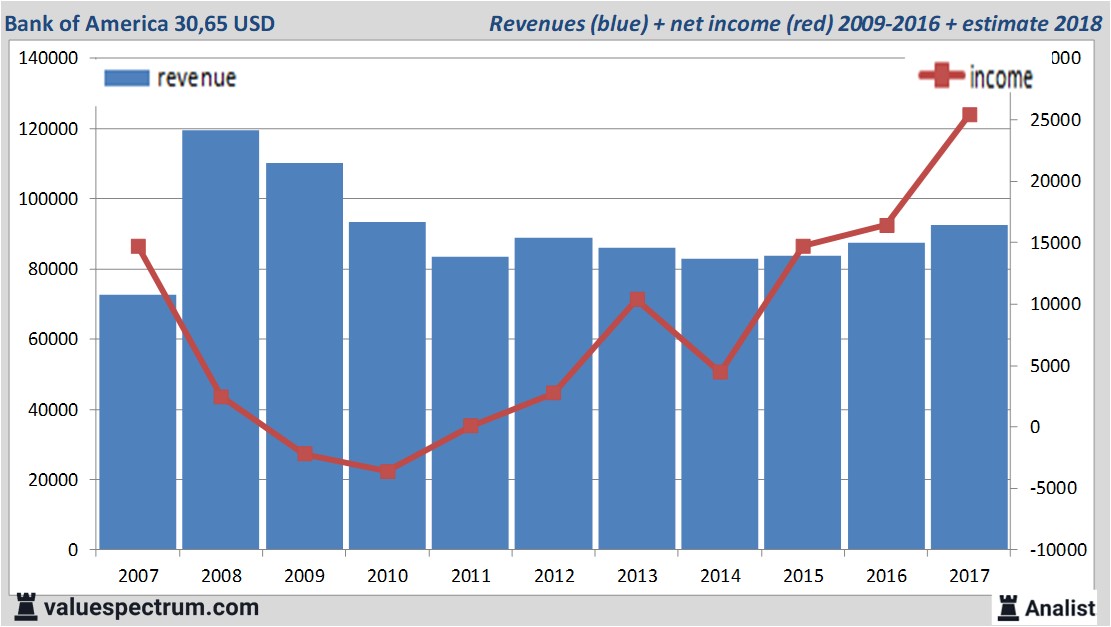
Task: Click the 2016 revenue bar
Action: click(886, 395)
